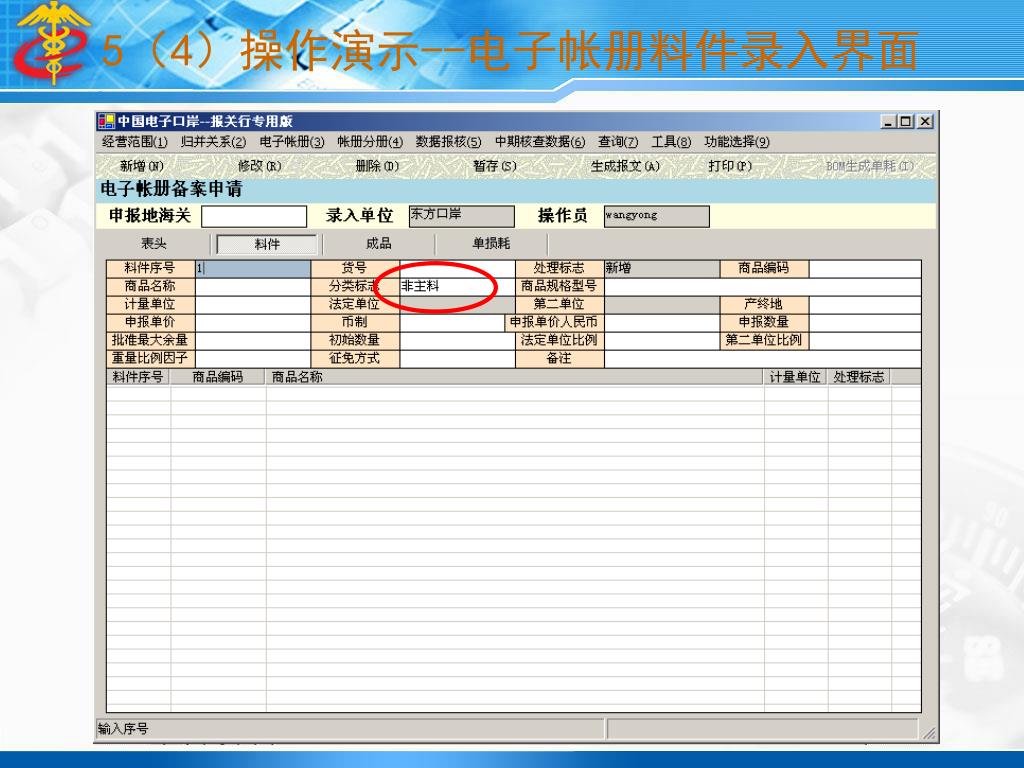Click the BOM生成单耗 toolbar button
1024x768 pixels.
click(869, 166)
